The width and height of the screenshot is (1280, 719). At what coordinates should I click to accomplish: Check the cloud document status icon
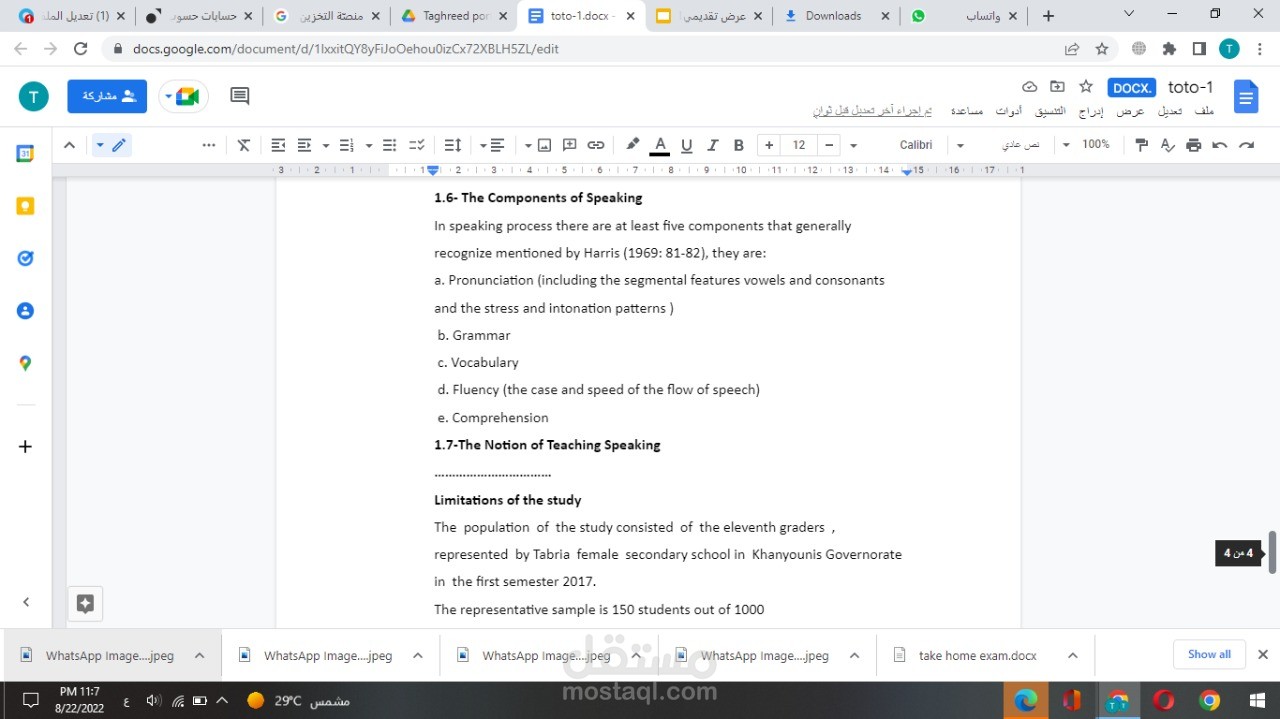pos(1029,87)
